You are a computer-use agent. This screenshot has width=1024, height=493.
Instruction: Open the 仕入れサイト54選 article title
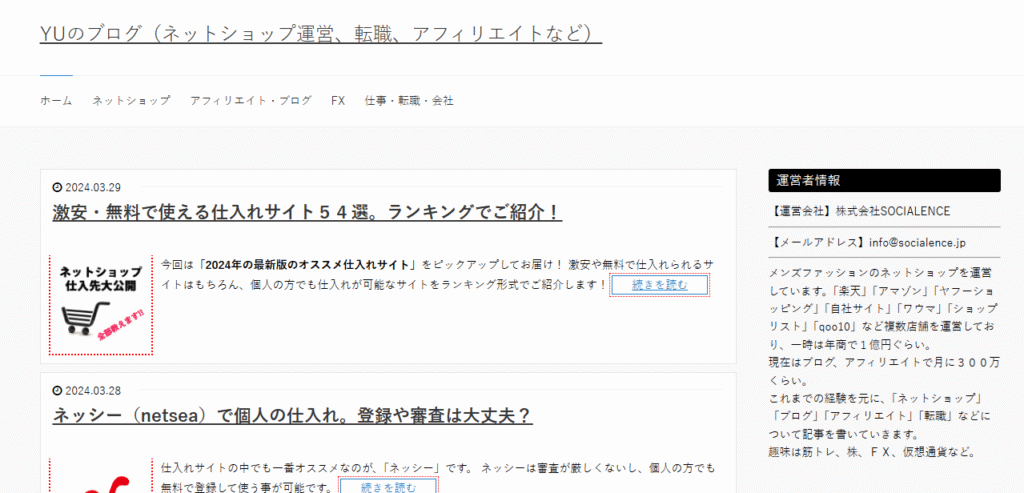point(307,213)
